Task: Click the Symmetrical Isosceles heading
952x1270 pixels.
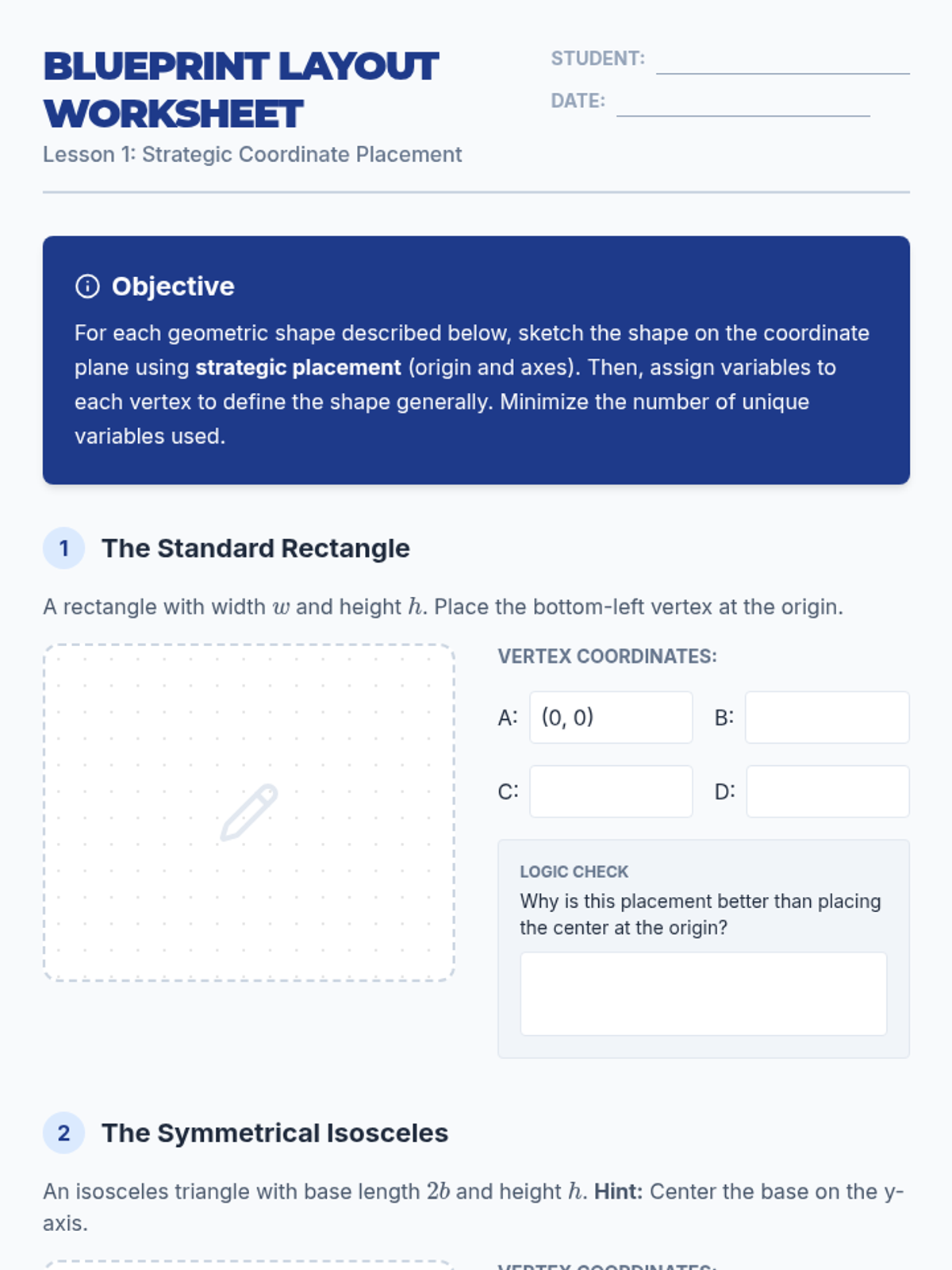Action: 274,1133
